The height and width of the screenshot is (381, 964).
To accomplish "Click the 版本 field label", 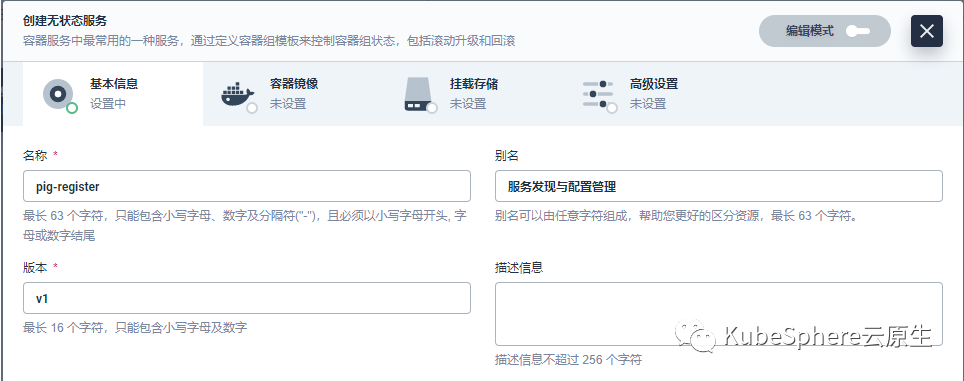I will pos(35,268).
